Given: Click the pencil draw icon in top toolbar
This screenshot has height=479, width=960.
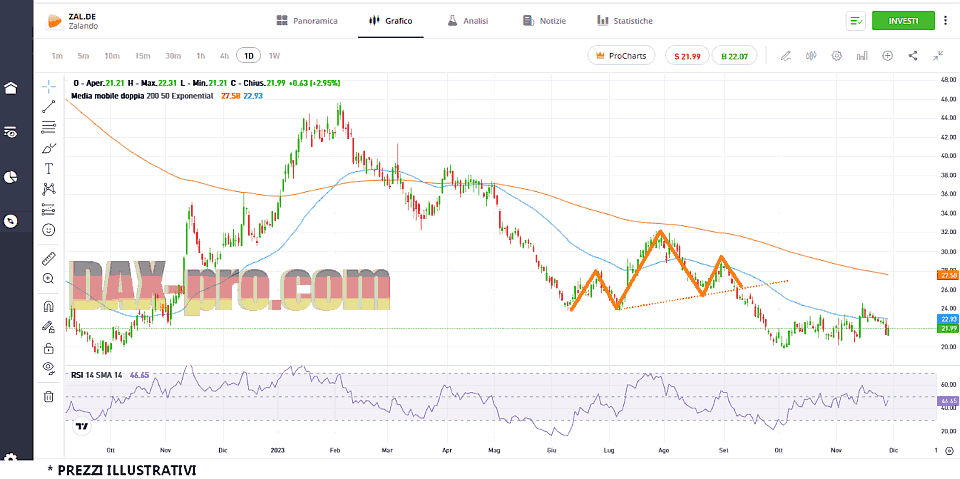Looking at the screenshot, I should (786, 56).
